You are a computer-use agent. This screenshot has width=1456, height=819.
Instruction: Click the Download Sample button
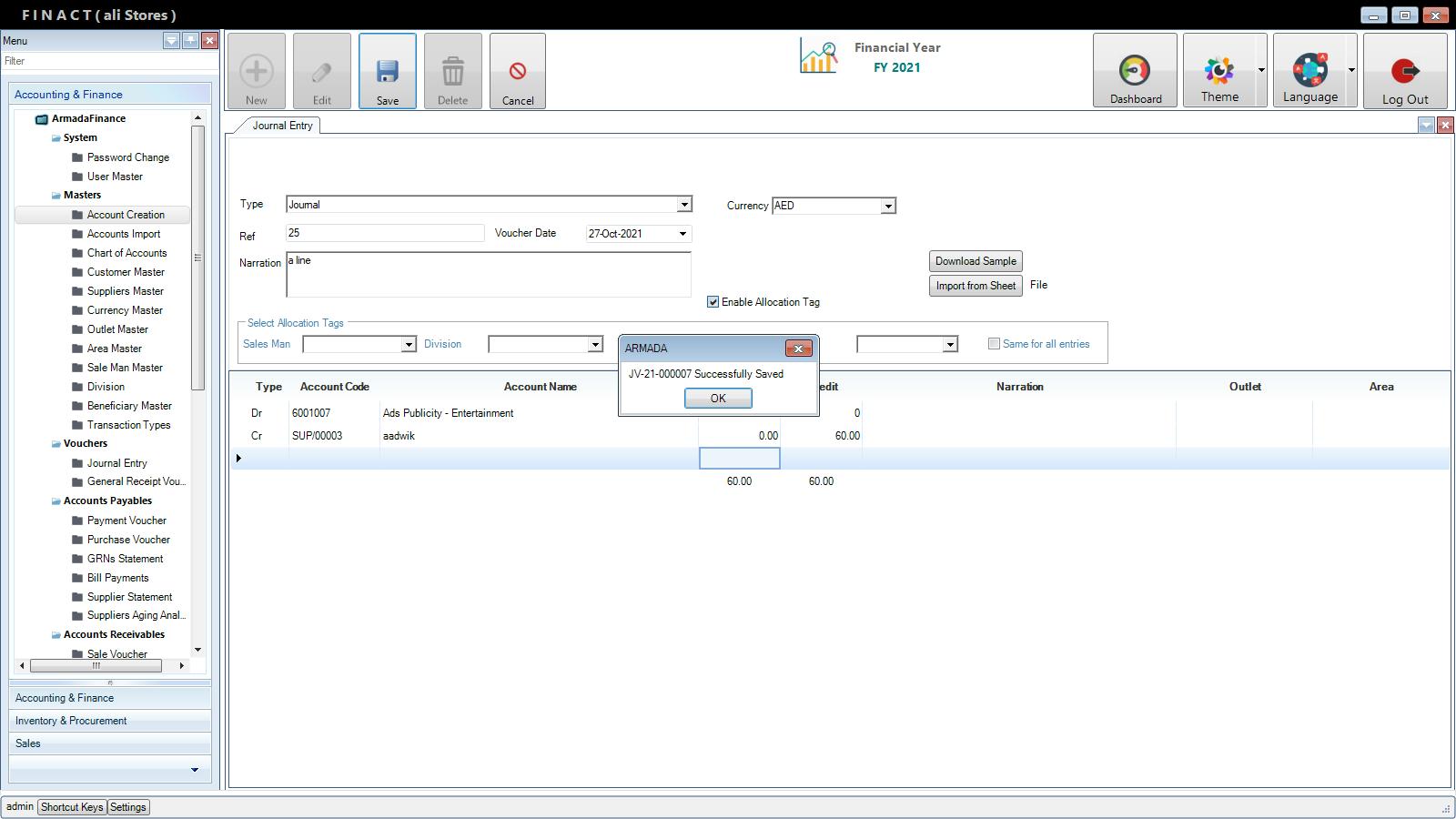pyautogui.click(x=975, y=261)
